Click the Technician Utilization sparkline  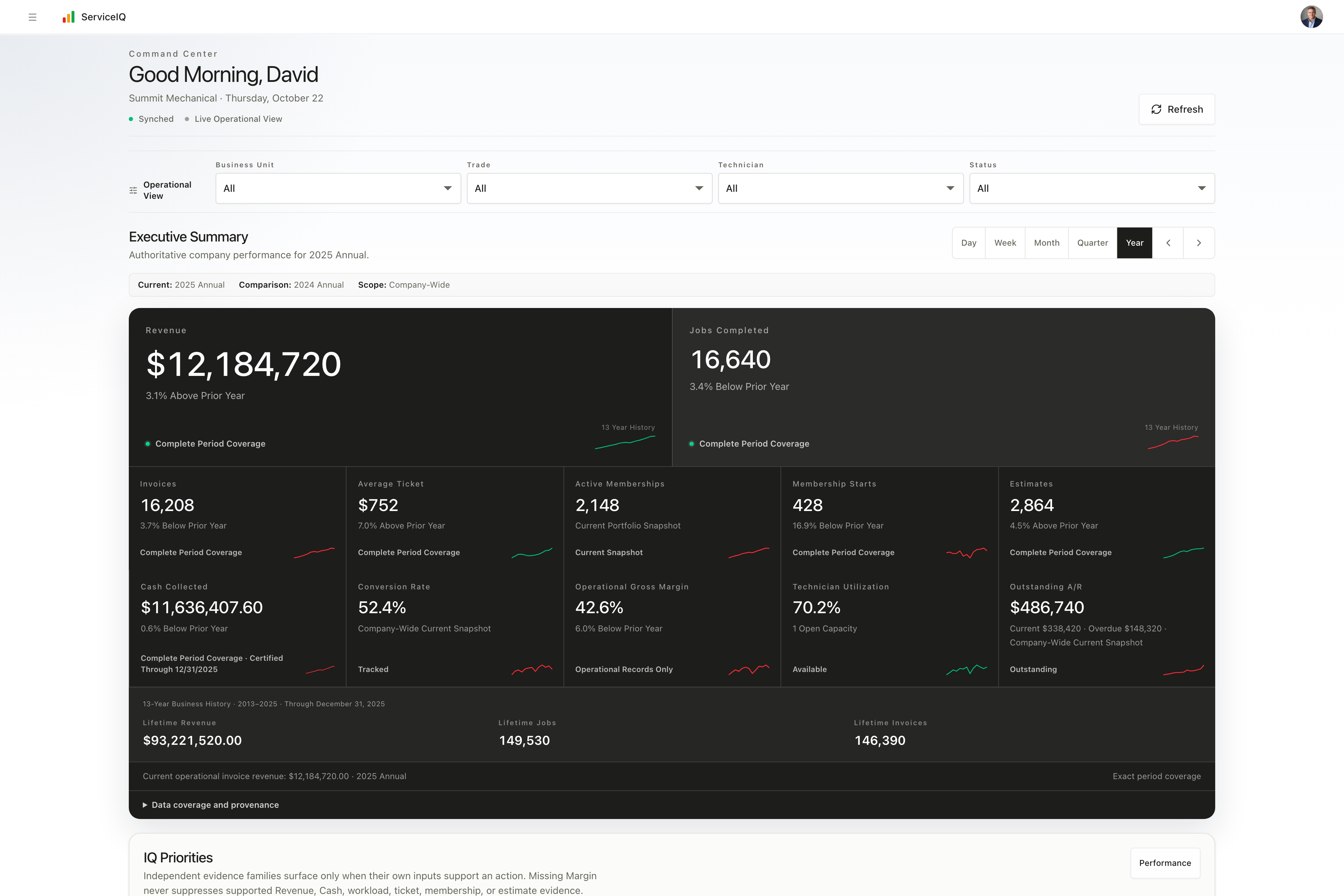click(x=967, y=670)
